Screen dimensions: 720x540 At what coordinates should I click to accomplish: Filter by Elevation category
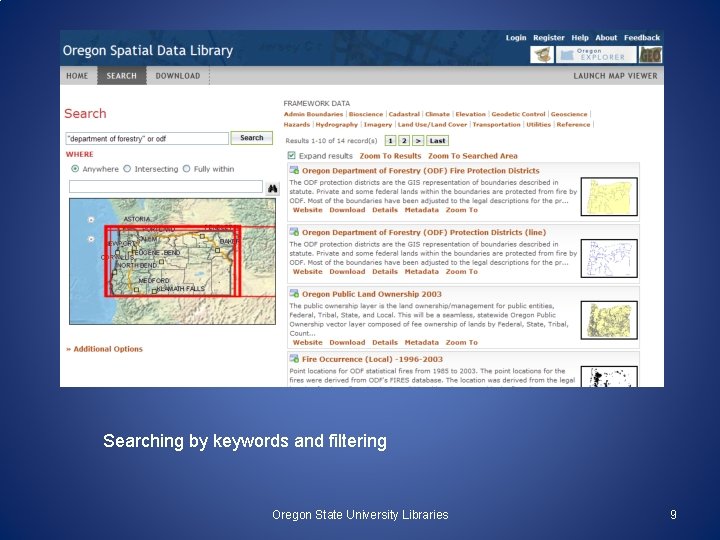coord(470,114)
